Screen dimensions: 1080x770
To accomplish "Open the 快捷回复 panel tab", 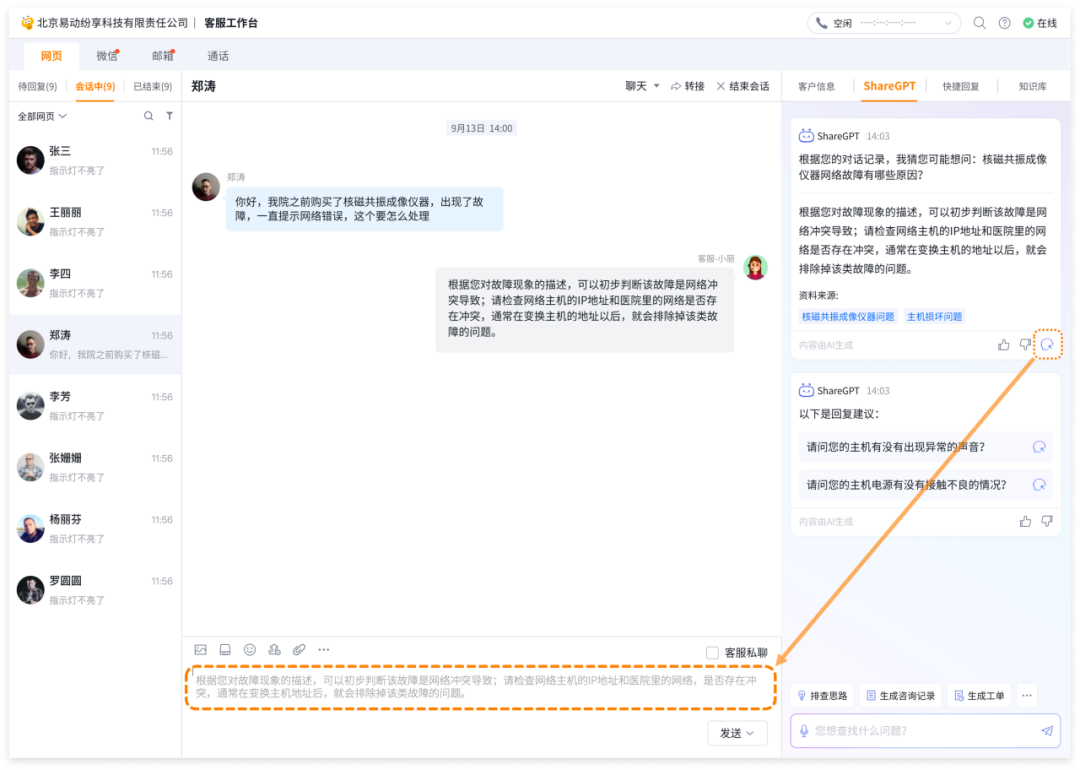I will tap(960, 86).
